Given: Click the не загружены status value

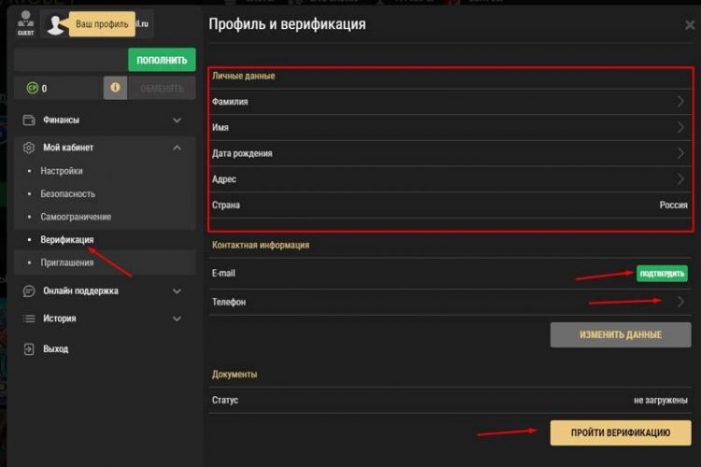Looking at the screenshot, I should pyautogui.click(x=660, y=400).
